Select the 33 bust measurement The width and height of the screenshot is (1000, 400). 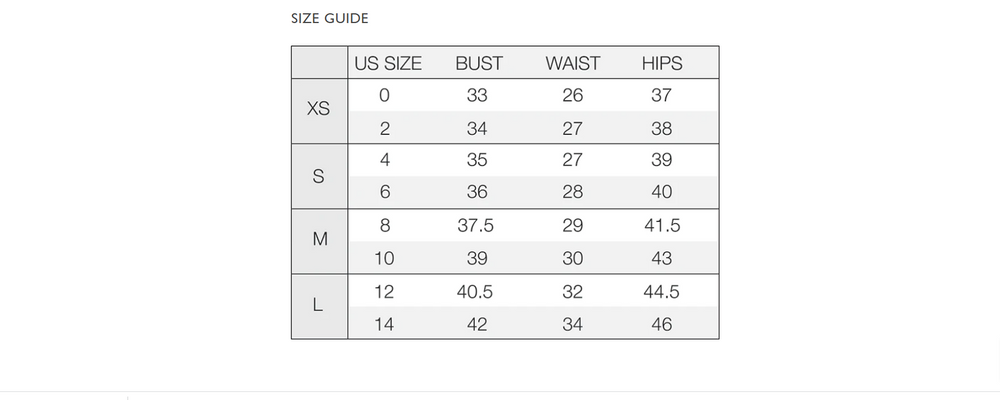click(477, 96)
